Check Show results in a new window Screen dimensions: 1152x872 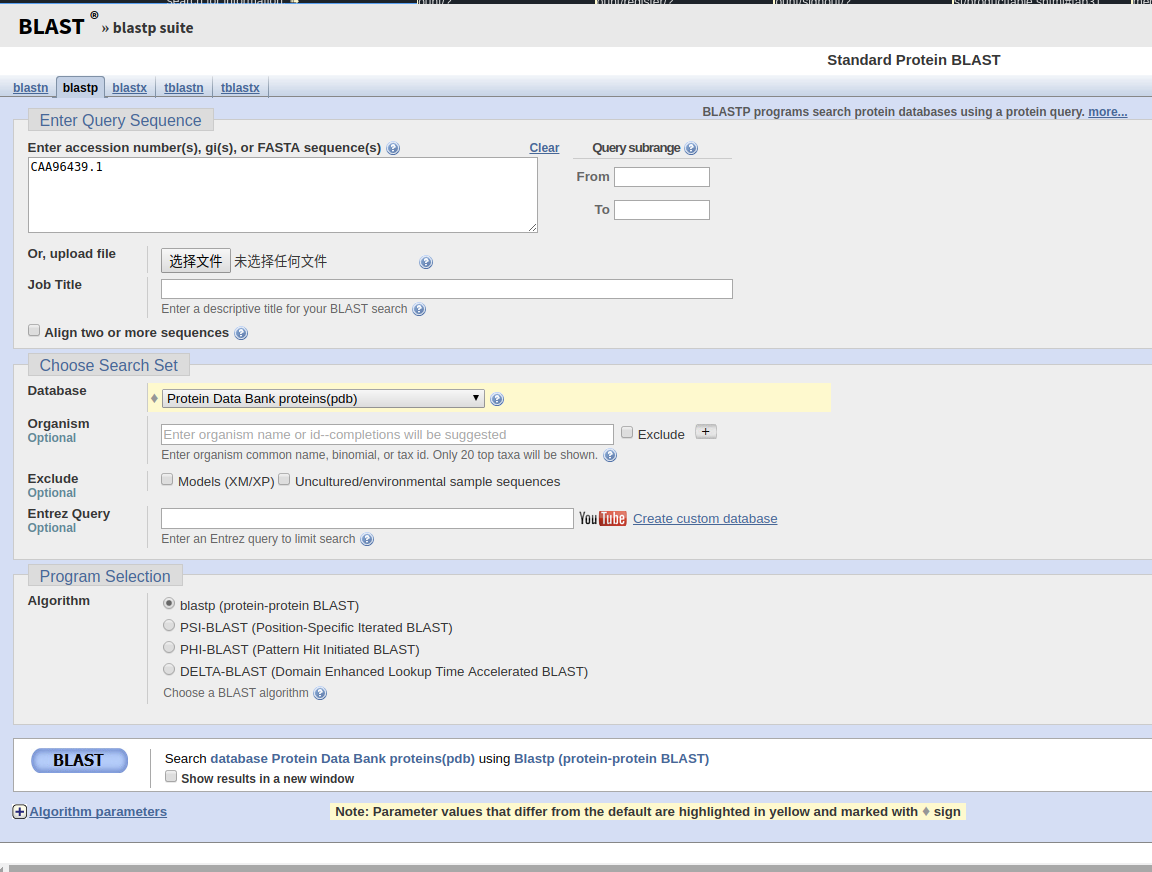(x=171, y=777)
